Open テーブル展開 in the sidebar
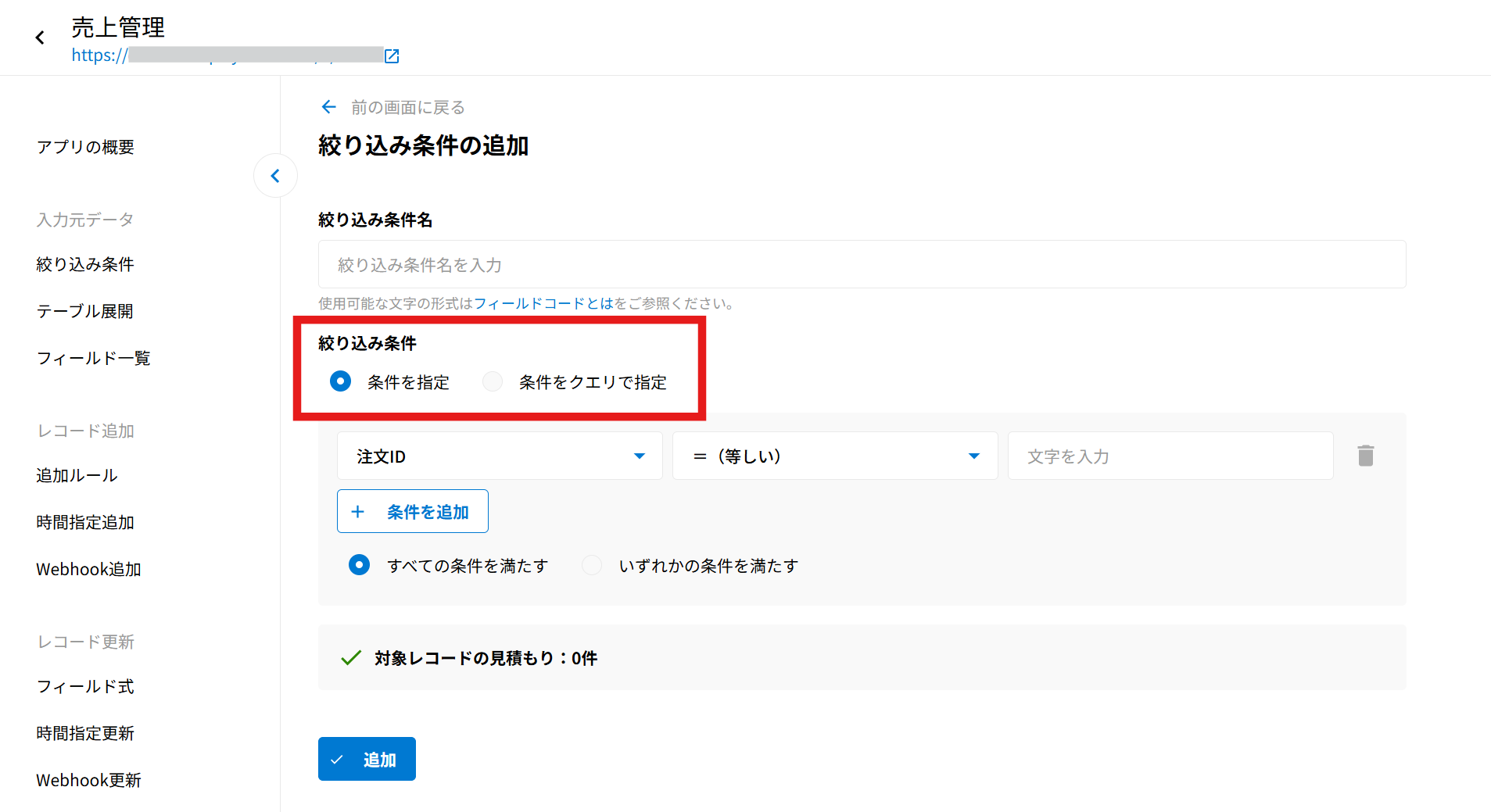 point(84,311)
